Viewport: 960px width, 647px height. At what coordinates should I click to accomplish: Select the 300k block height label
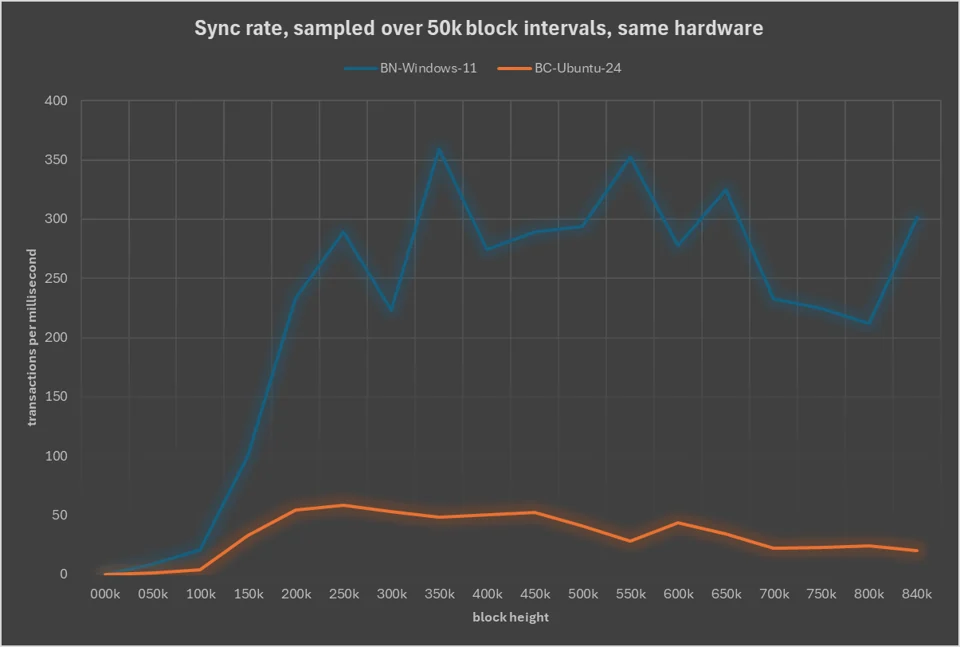click(392, 594)
